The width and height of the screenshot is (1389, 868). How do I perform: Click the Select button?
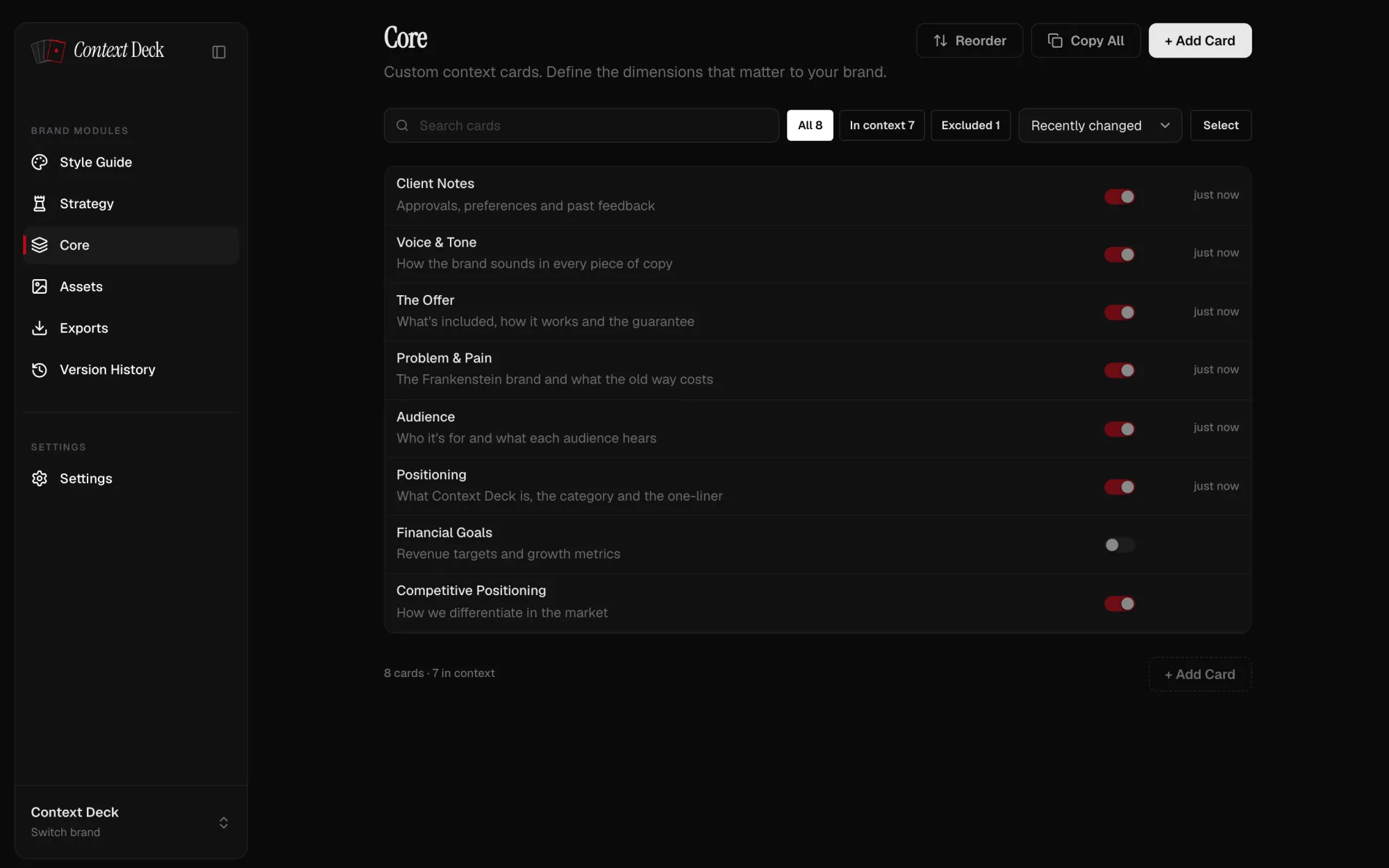1221,126
